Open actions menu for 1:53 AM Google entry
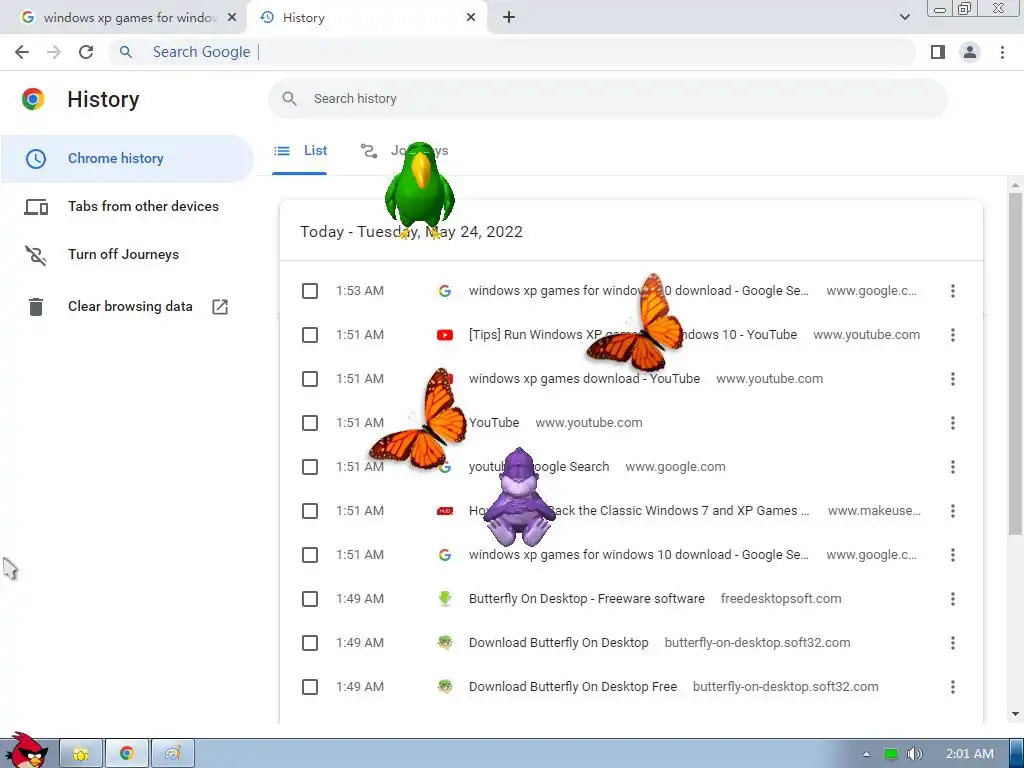 [x=953, y=291]
